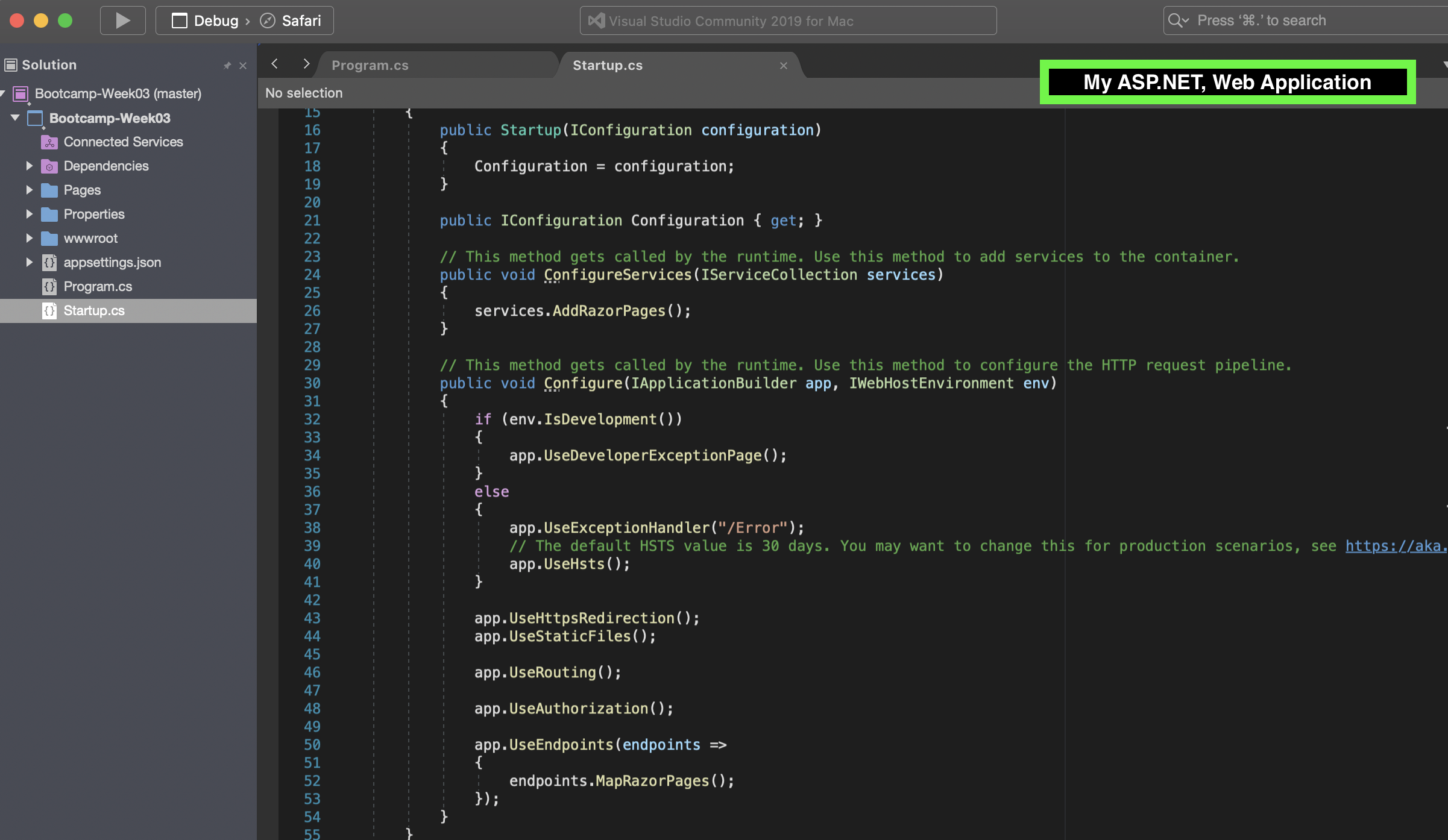Click the Configure method name on line 30
The width and height of the screenshot is (1448, 840).
583,383
